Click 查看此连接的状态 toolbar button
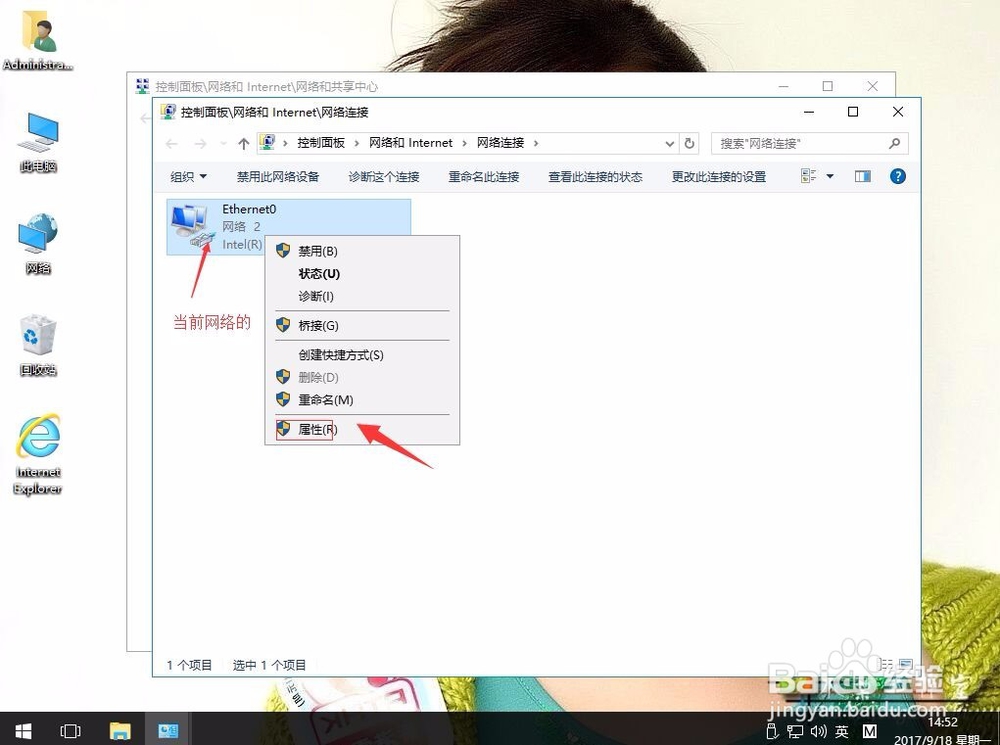Screen dimensions: 1000x745 point(596,177)
